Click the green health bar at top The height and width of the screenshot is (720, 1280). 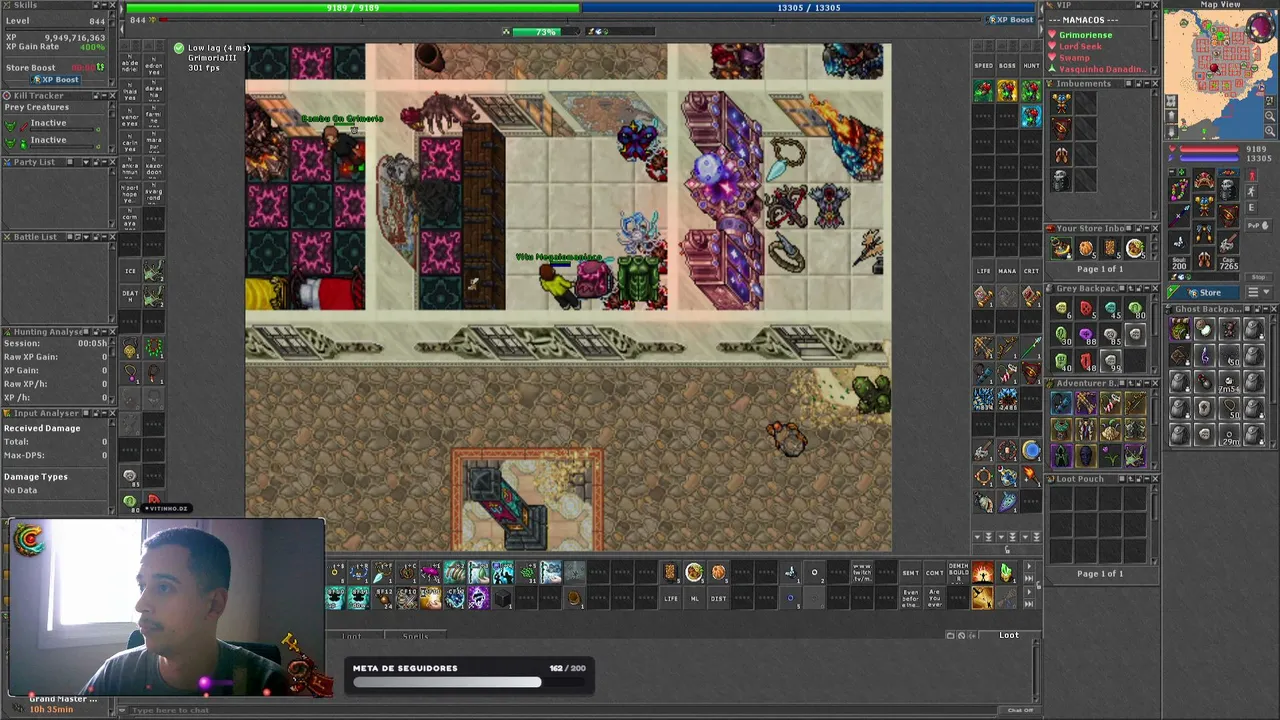click(353, 8)
